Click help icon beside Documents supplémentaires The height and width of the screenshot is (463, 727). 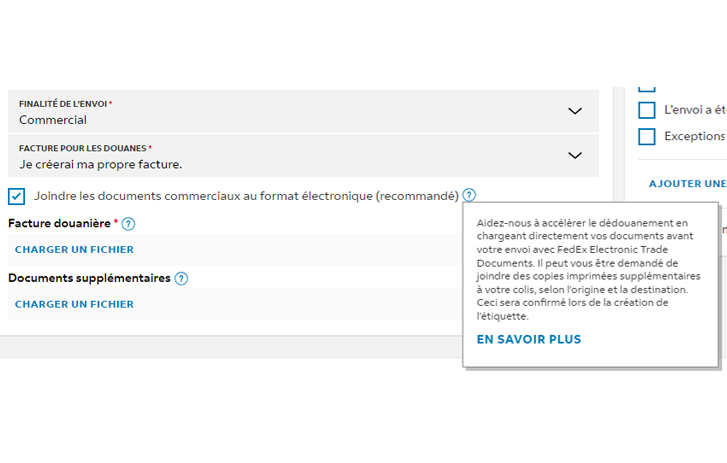pyautogui.click(x=181, y=279)
